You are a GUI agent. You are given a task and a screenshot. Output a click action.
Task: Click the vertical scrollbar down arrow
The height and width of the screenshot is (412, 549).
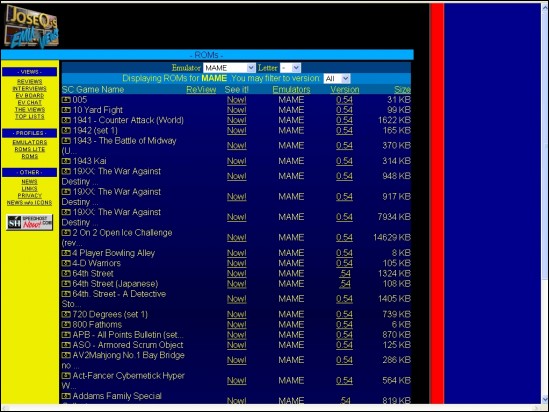[545, 399]
